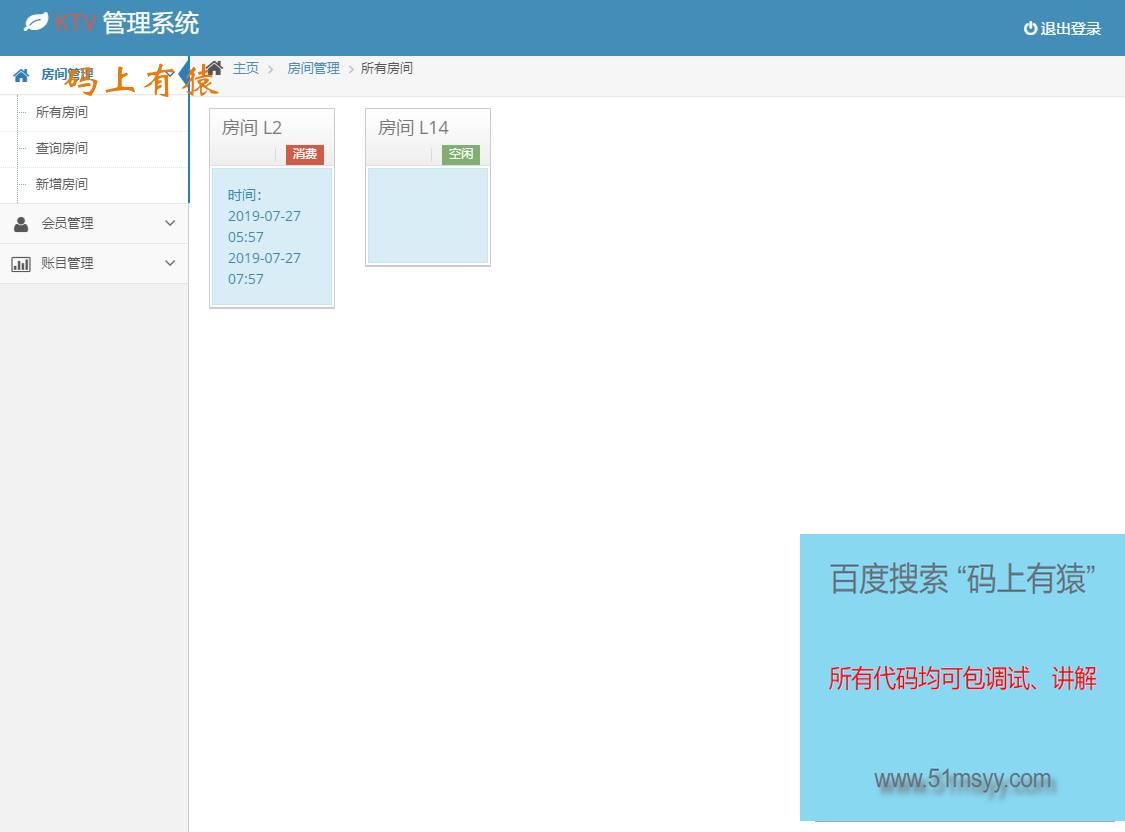Click the home icon beside 房间管理 in sidebar
The height and width of the screenshot is (832, 1125).
click(20, 75)
